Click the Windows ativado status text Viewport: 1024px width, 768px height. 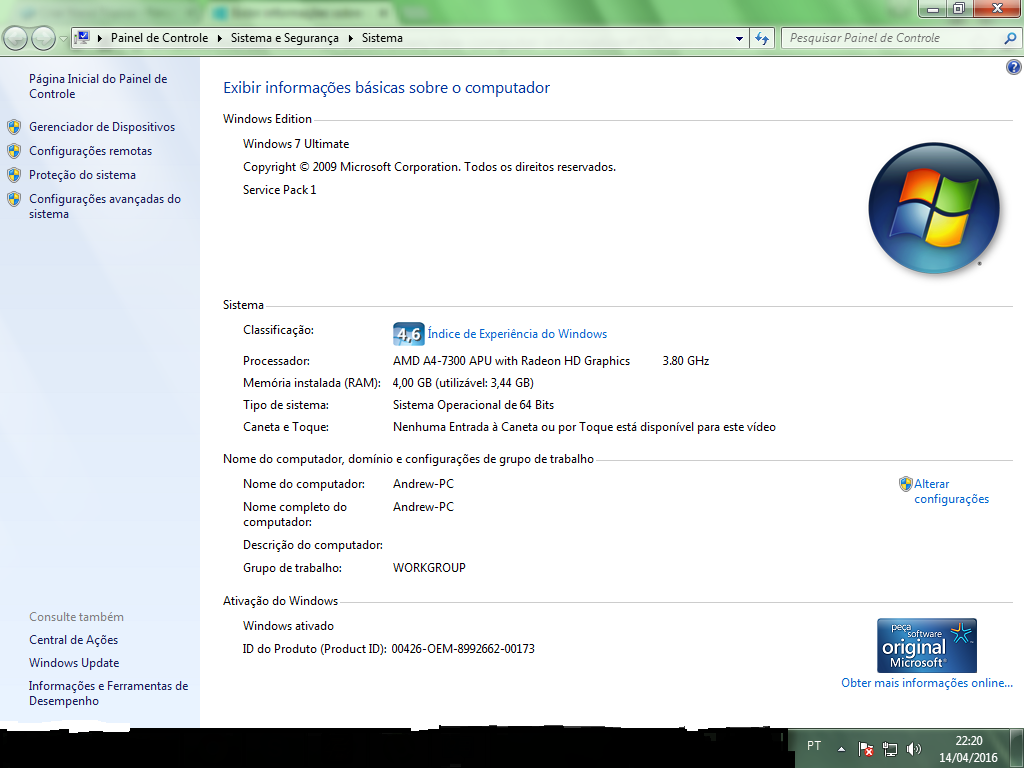coord(288,626)
